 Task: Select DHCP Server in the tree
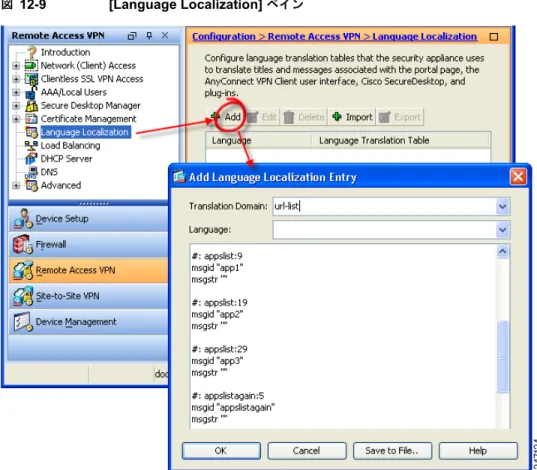tap(66, 159)
